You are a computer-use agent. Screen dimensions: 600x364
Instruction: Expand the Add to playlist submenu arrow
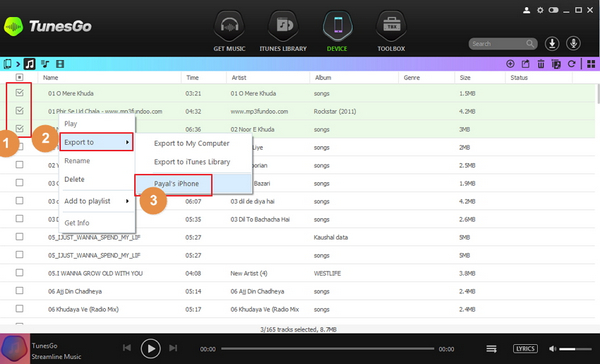[127, 201]
